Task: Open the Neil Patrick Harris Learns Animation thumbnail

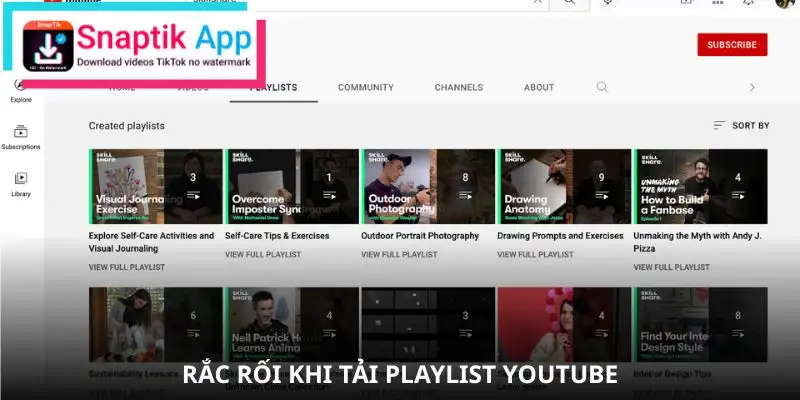Action: 292,324
